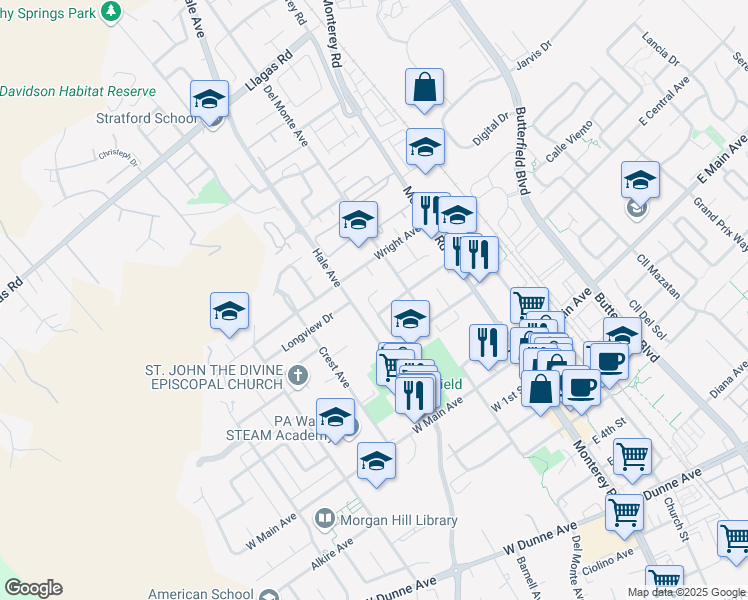Image resolution: width=748 pixels, height=600 pixels.
Task: Click the Digital Dr street label
Action: 491,129
